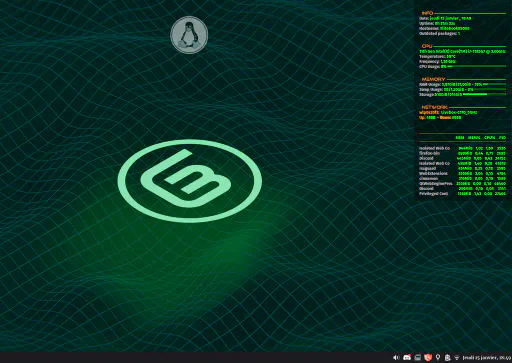Click the cinnamon process row
The height and width of the screenshot is (363, 512).
tap(462, 178)
